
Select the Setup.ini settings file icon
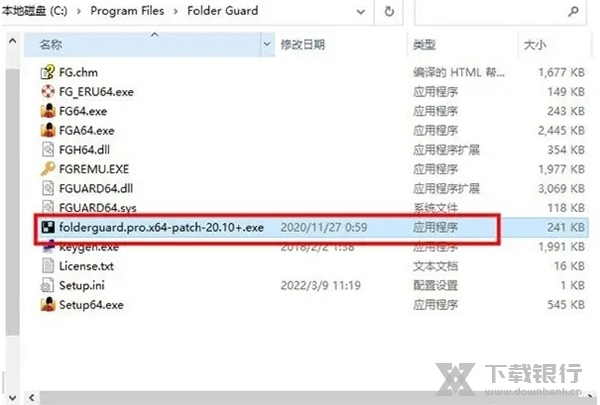(48, 285)
